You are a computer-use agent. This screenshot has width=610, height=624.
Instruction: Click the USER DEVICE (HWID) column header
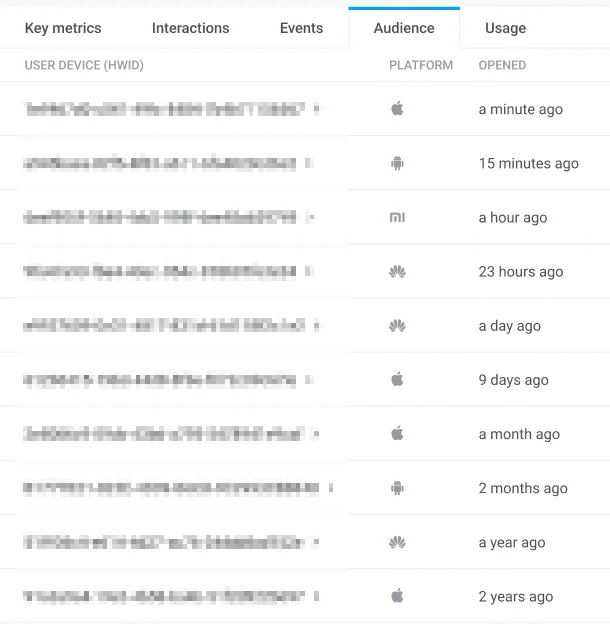(x=84, y=65)
